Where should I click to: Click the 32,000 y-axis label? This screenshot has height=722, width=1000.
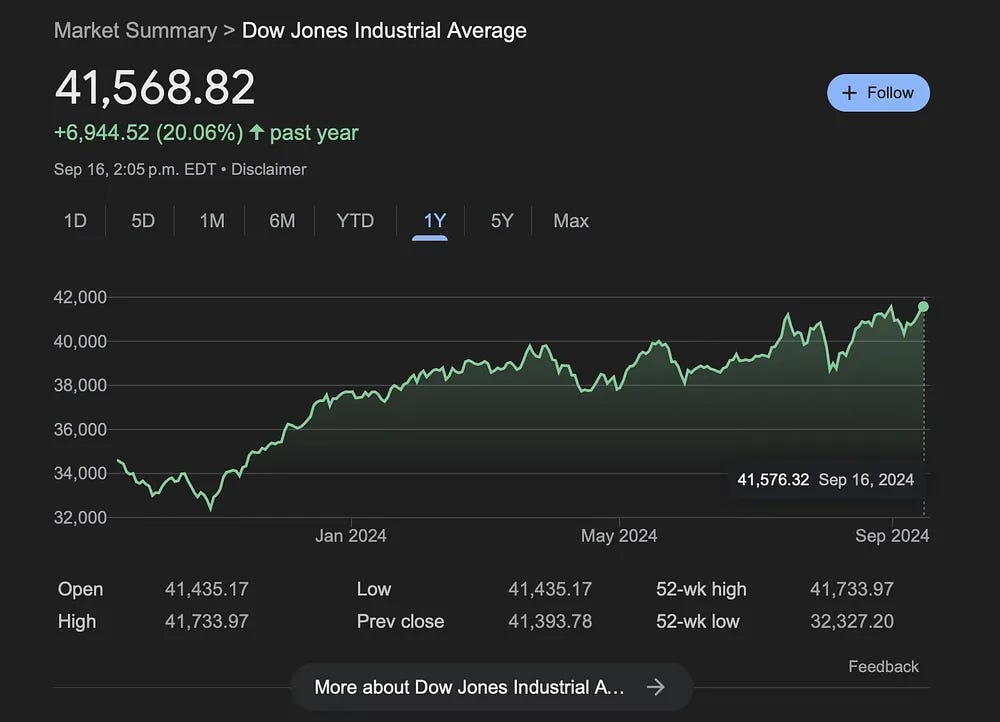click(x=80, y=517)
